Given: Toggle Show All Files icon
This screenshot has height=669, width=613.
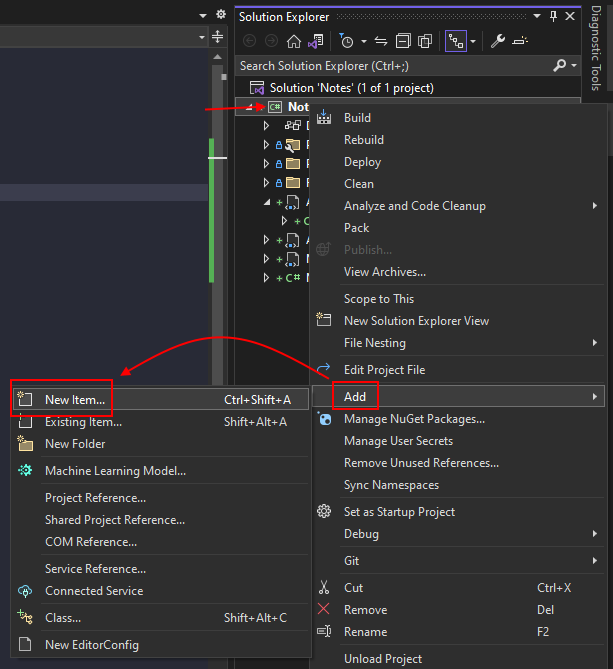Looking at the screenshot, I should [x=425, y=41].
